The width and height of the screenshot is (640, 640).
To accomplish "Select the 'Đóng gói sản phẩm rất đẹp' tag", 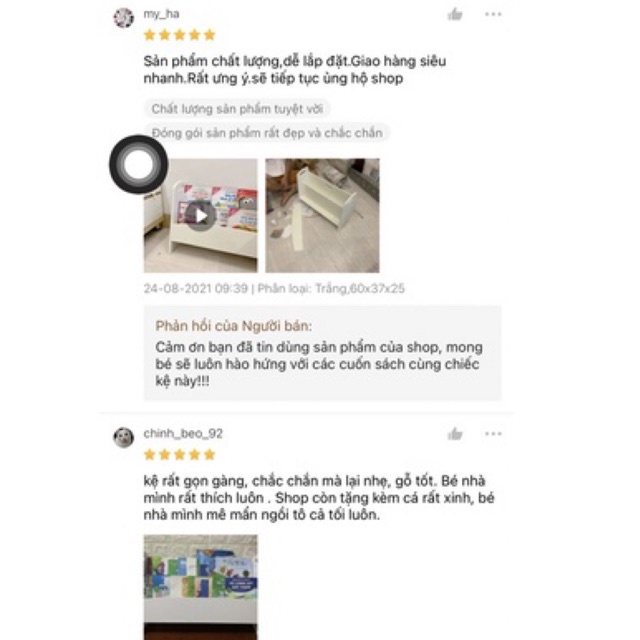I will coord(267,133).
